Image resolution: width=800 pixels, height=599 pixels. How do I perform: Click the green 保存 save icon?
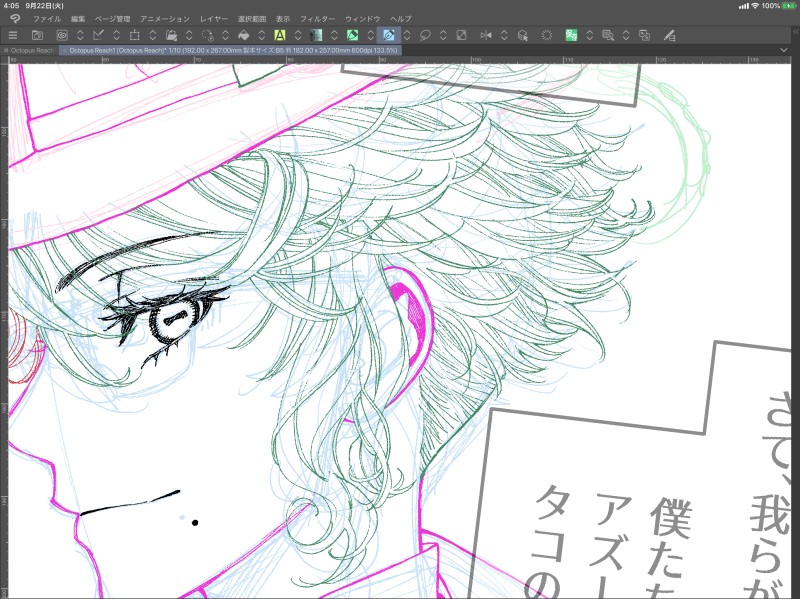[x=571, y=35]
